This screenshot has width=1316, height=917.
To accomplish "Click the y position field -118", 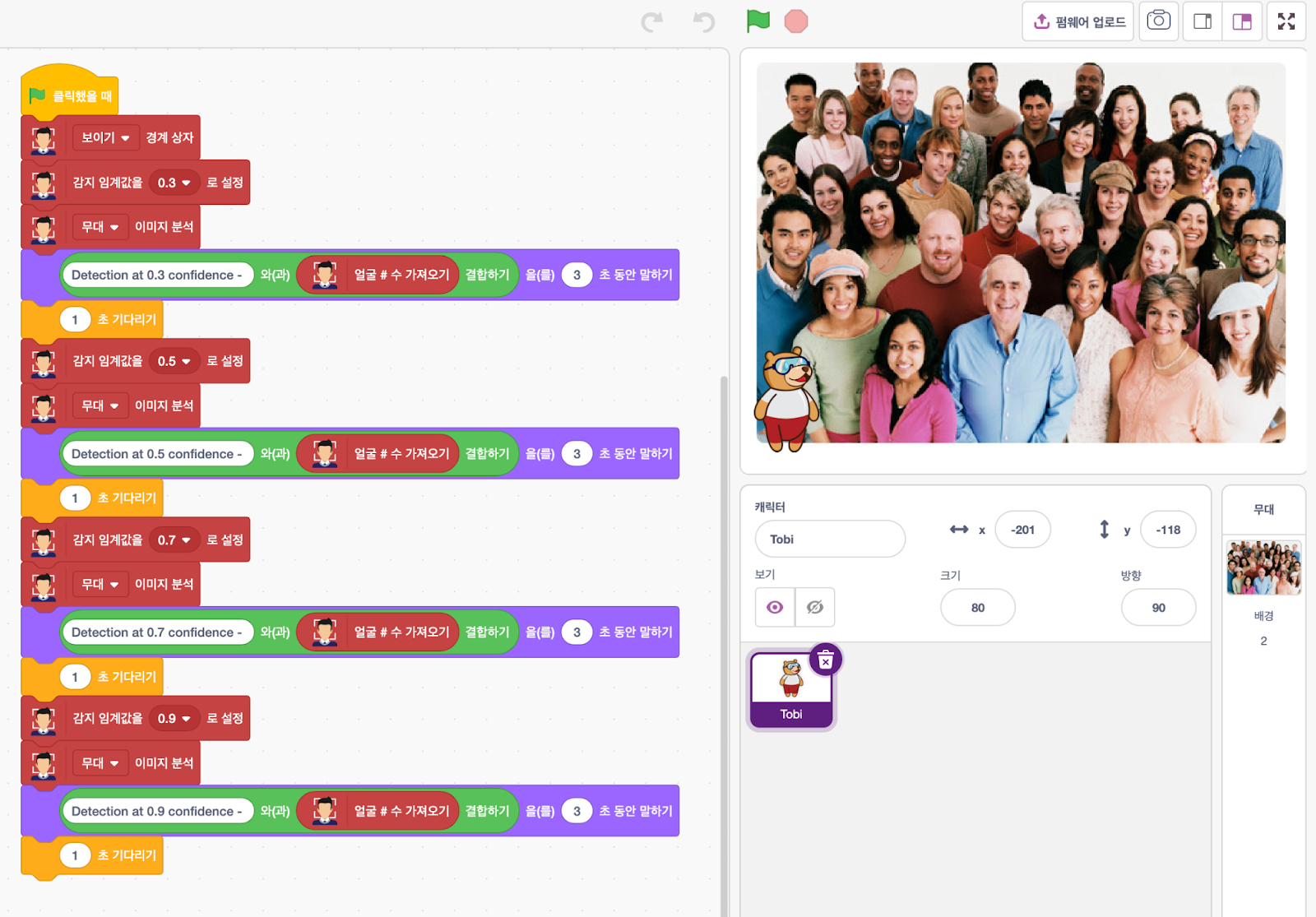I will [x=1168, y=530].
